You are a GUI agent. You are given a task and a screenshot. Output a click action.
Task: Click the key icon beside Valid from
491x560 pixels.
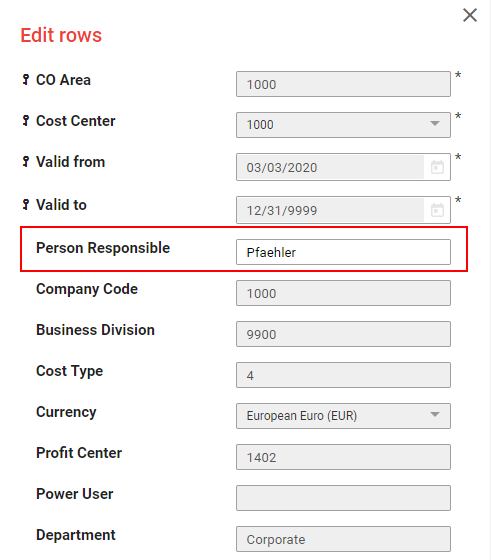click(x=26, y=162)
